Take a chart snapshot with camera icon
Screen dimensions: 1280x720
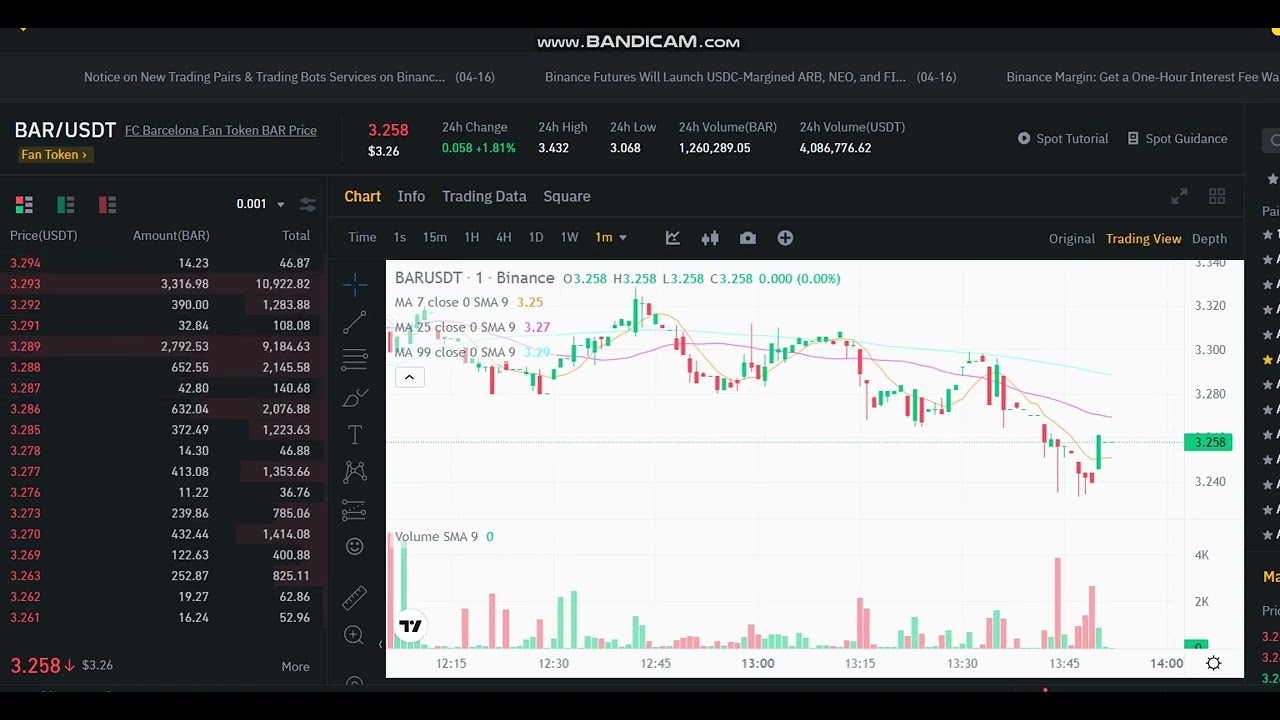click(748, 238)
